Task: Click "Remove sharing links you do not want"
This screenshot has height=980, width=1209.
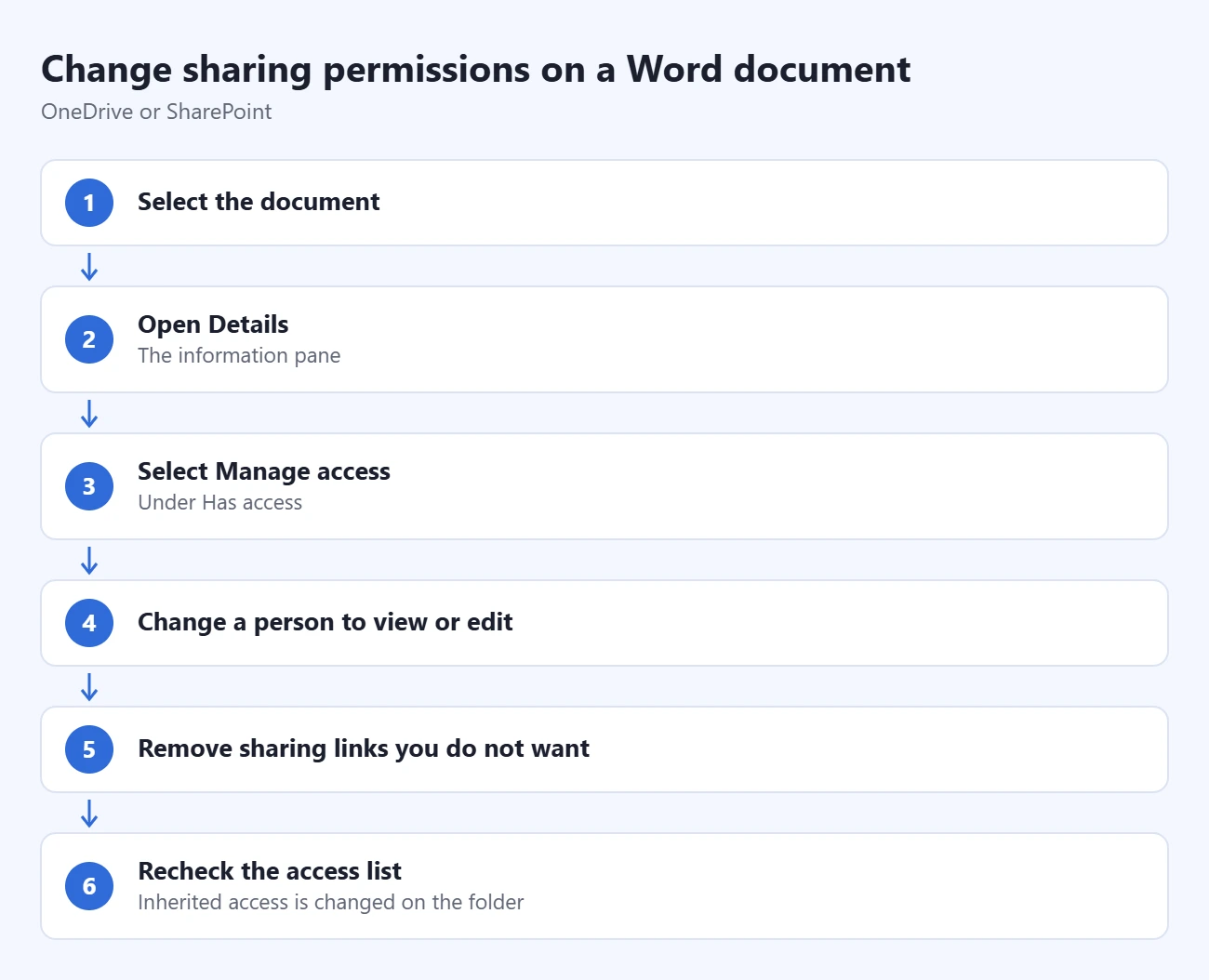Action: tap(364, 748)
